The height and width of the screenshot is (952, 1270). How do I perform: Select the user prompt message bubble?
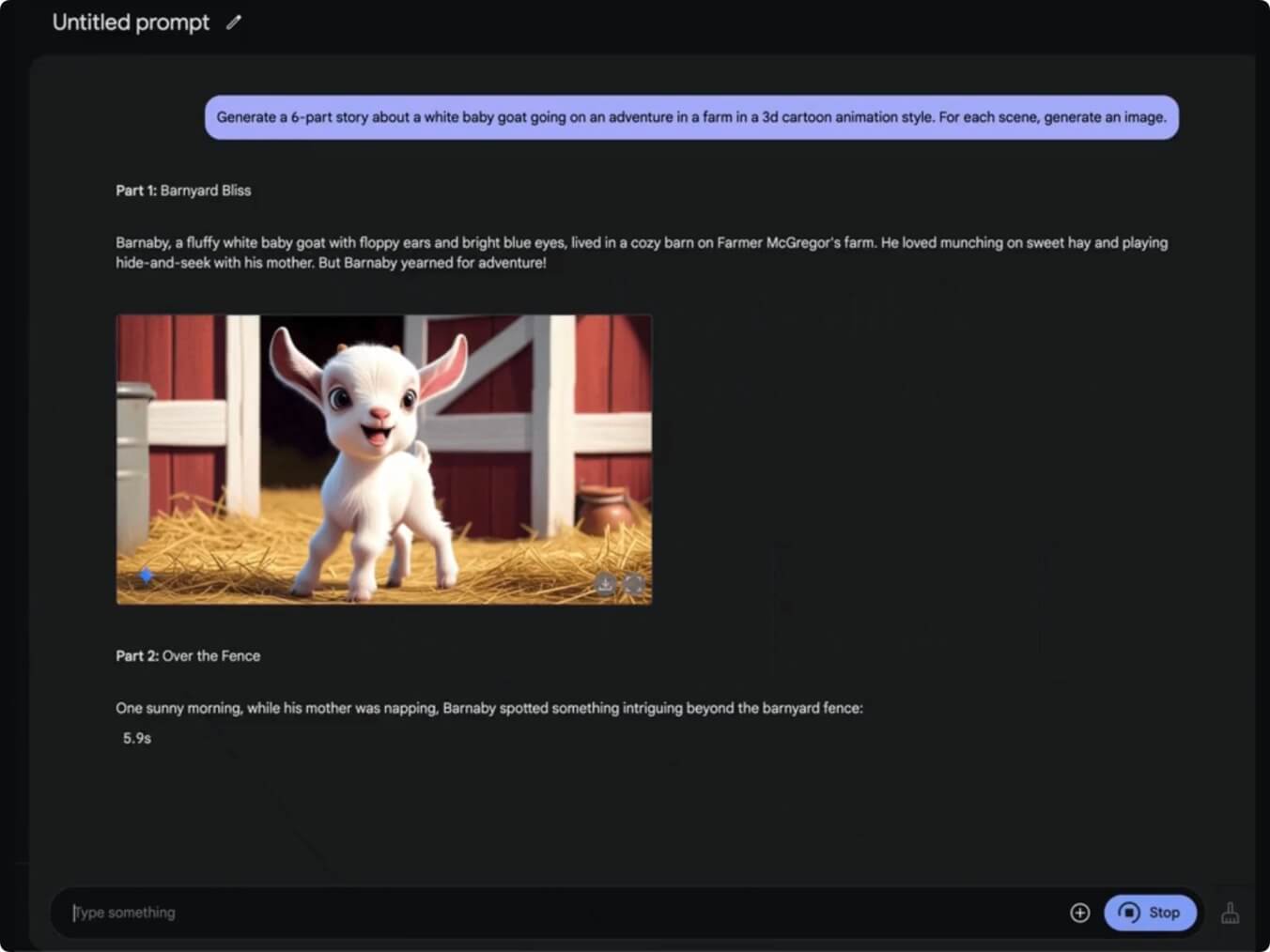(x=691, y=117)
